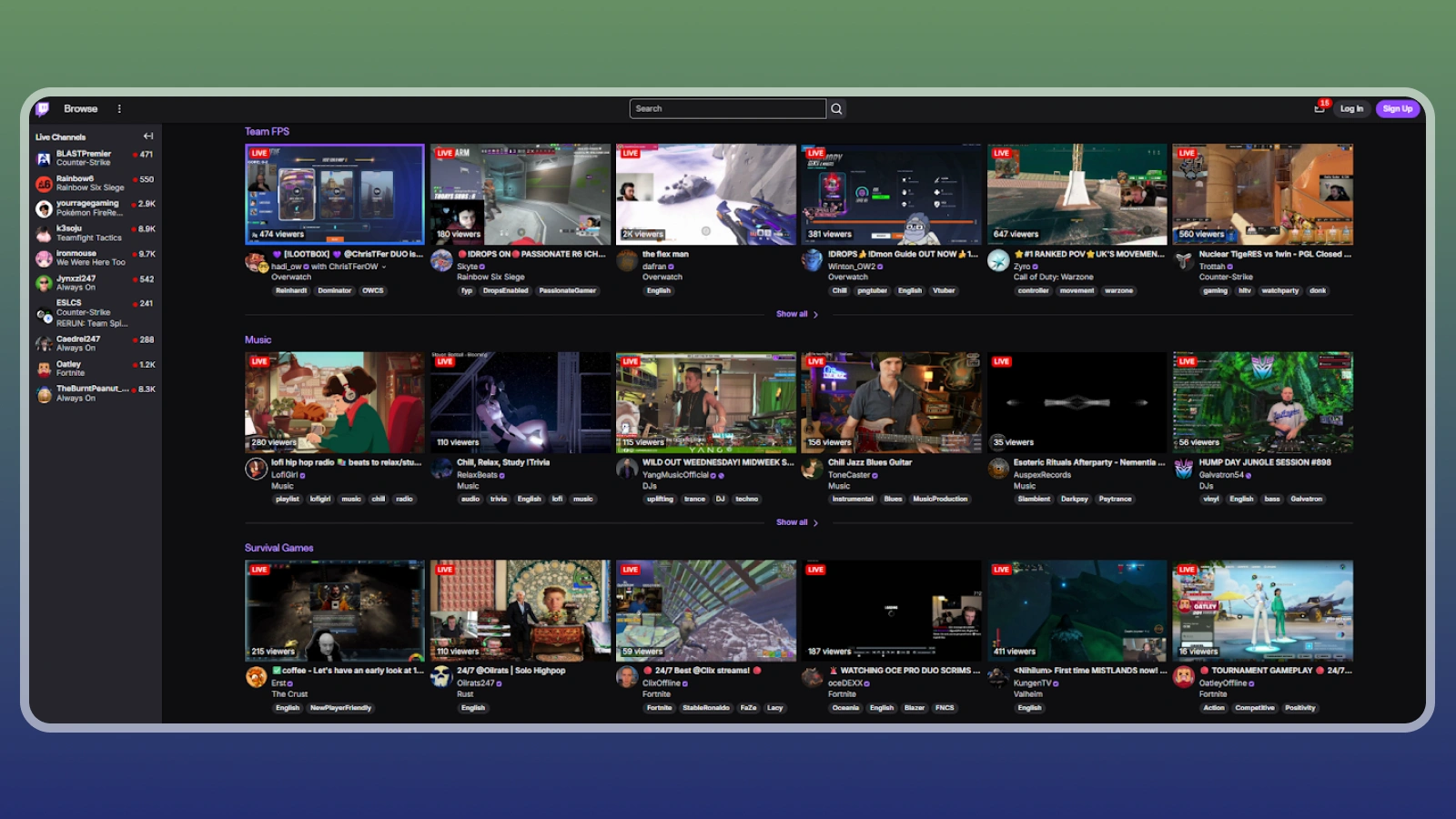Open LofiGirl streamer avatar
The image size is (1456, 819).
click(257, 469)
